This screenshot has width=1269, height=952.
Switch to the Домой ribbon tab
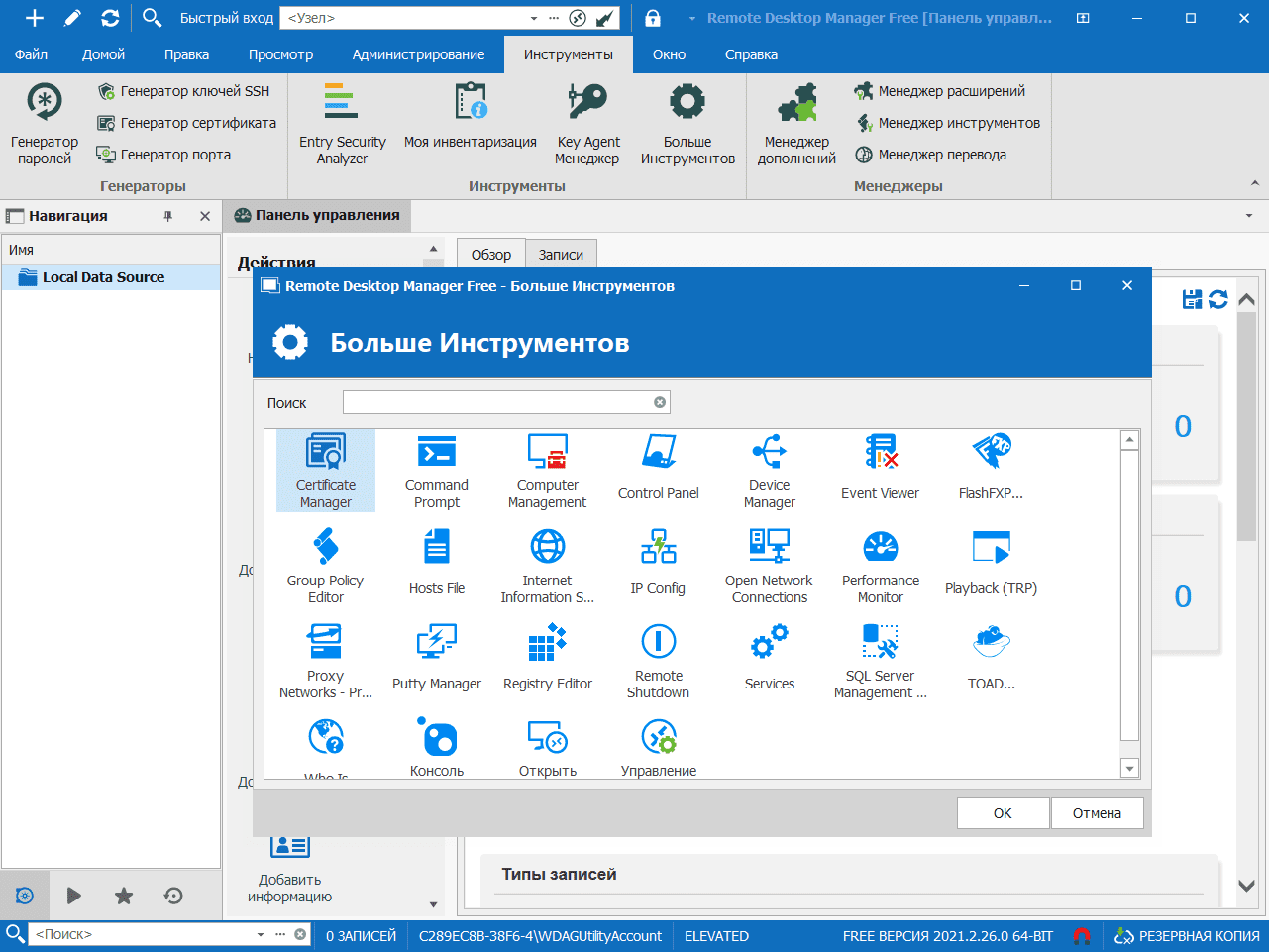click(104, 54)
